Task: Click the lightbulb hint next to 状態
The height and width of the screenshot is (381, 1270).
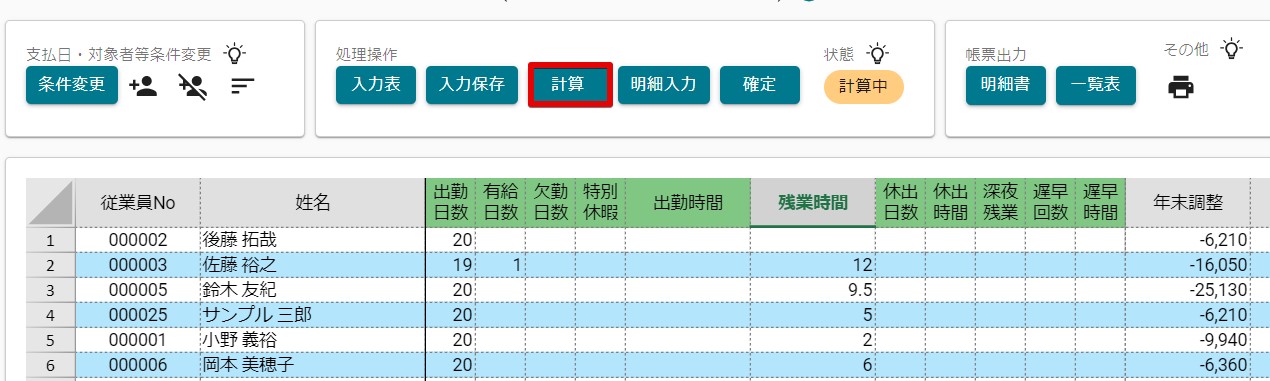Action: [x=876, y=53]
